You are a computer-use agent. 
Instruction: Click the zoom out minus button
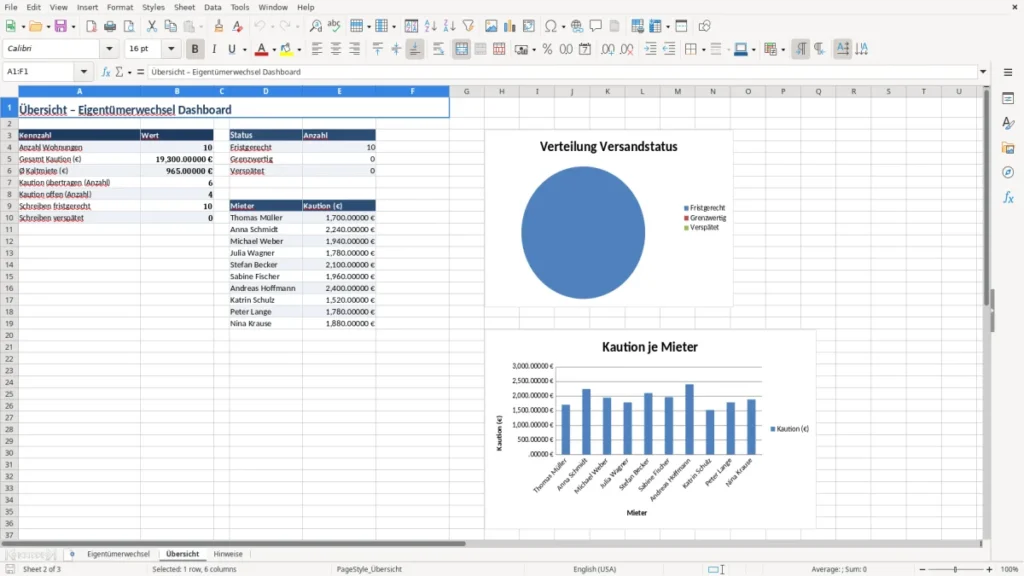pyautogui.click(x=922, y=569)
